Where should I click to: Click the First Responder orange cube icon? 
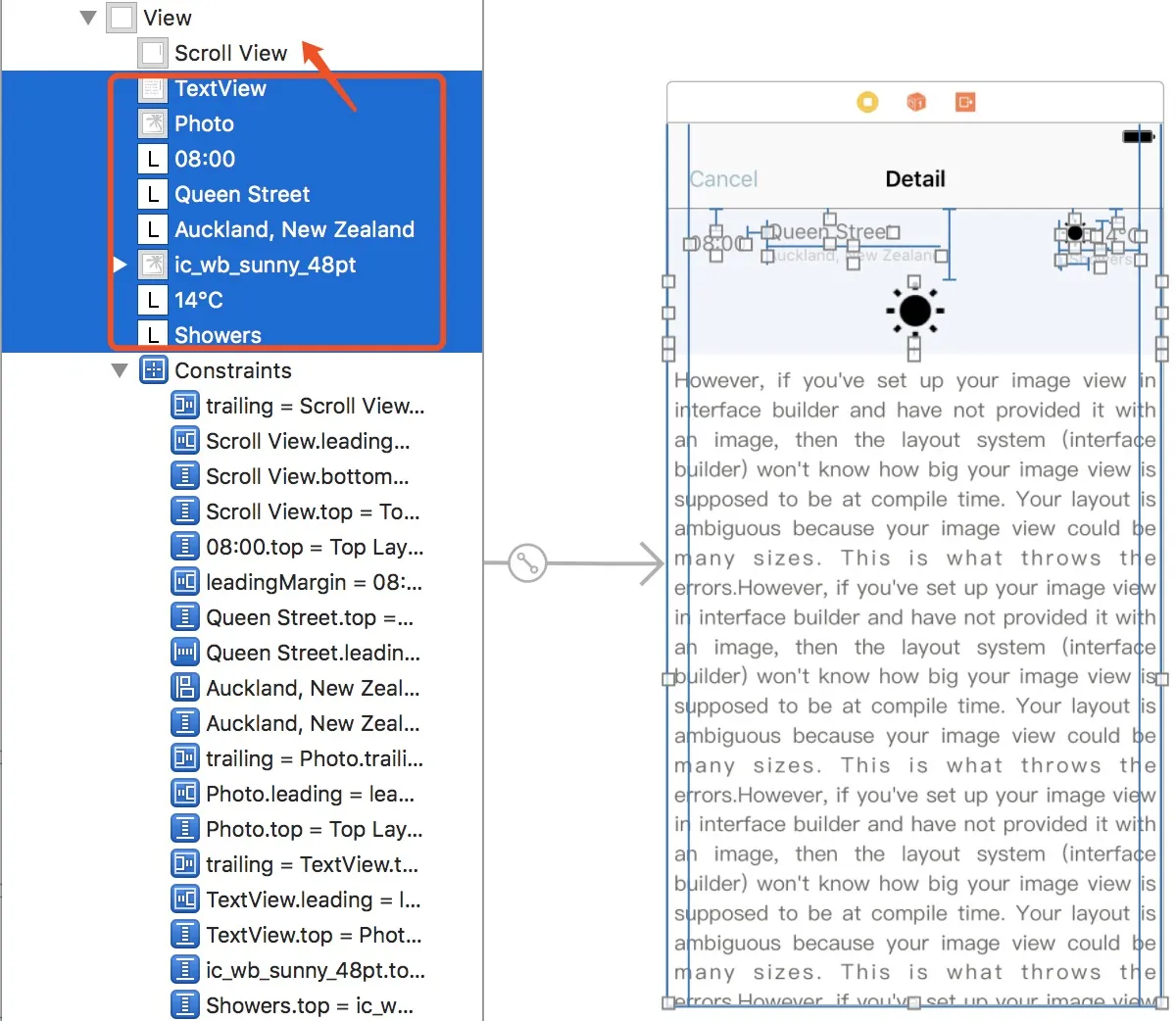(916, 102)
